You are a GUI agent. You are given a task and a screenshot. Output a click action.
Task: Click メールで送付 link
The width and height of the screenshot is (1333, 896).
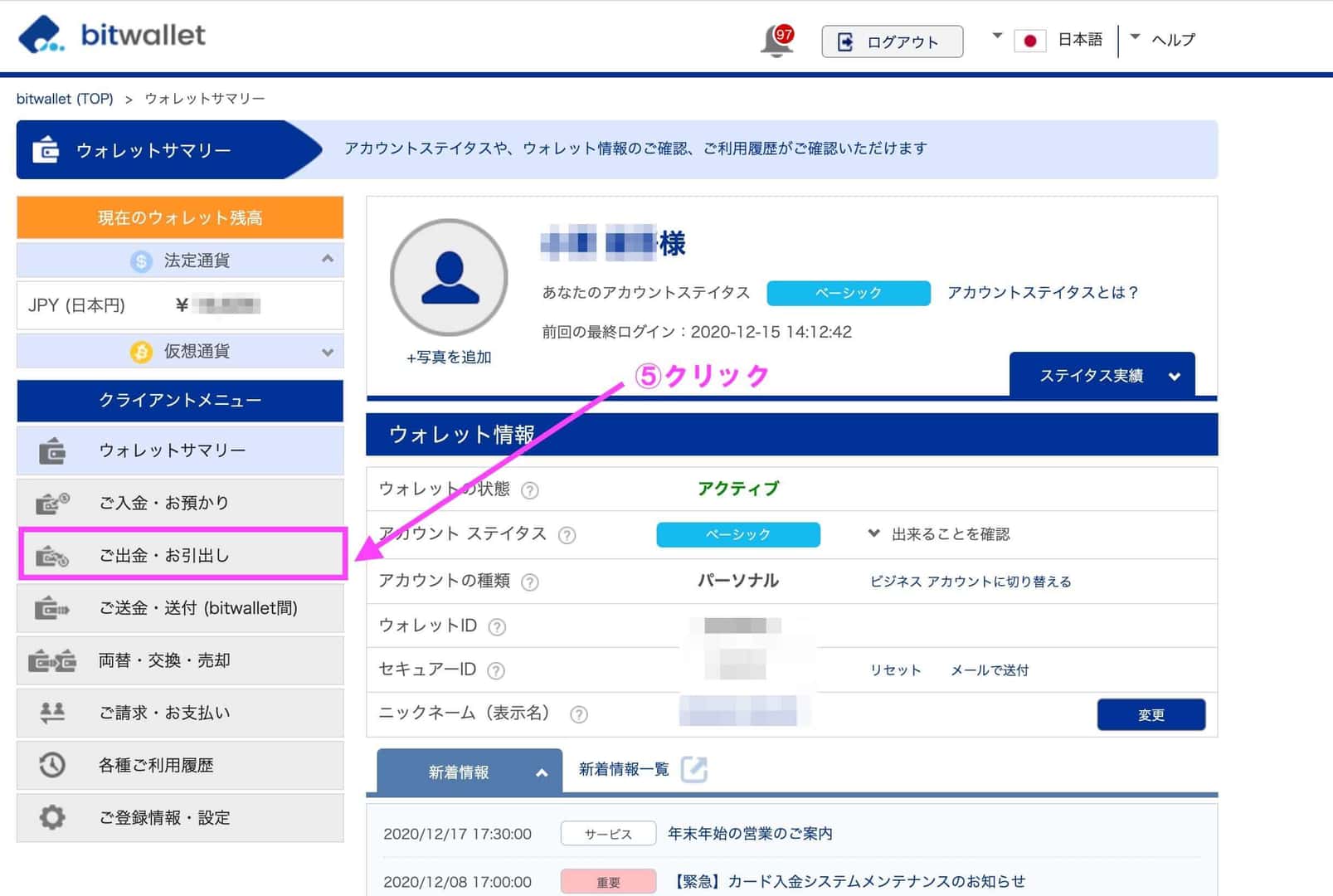989,670
